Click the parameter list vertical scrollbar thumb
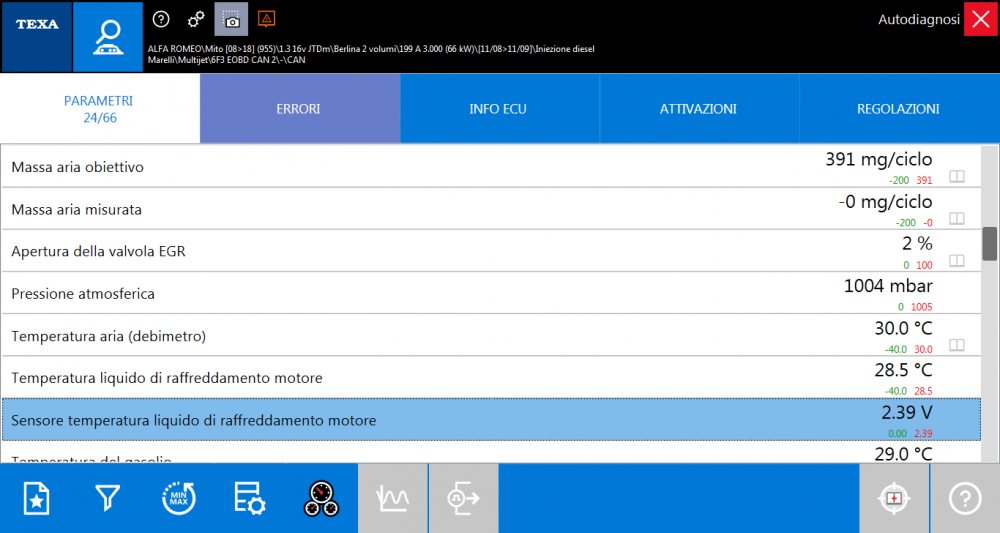1000x533 pixels. point(989,243)
